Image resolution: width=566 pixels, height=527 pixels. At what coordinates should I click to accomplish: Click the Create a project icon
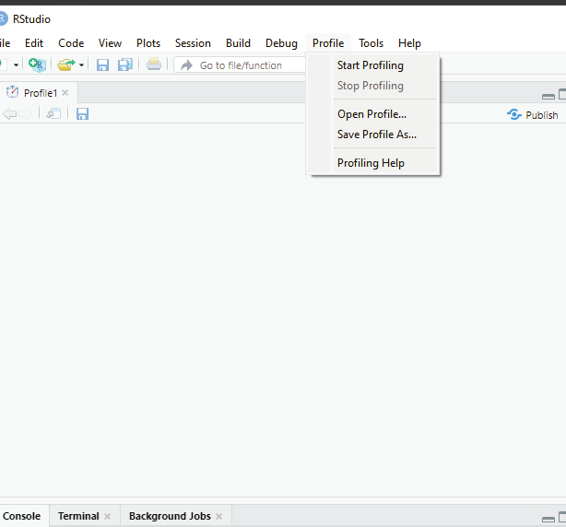[x=37, y=65]
